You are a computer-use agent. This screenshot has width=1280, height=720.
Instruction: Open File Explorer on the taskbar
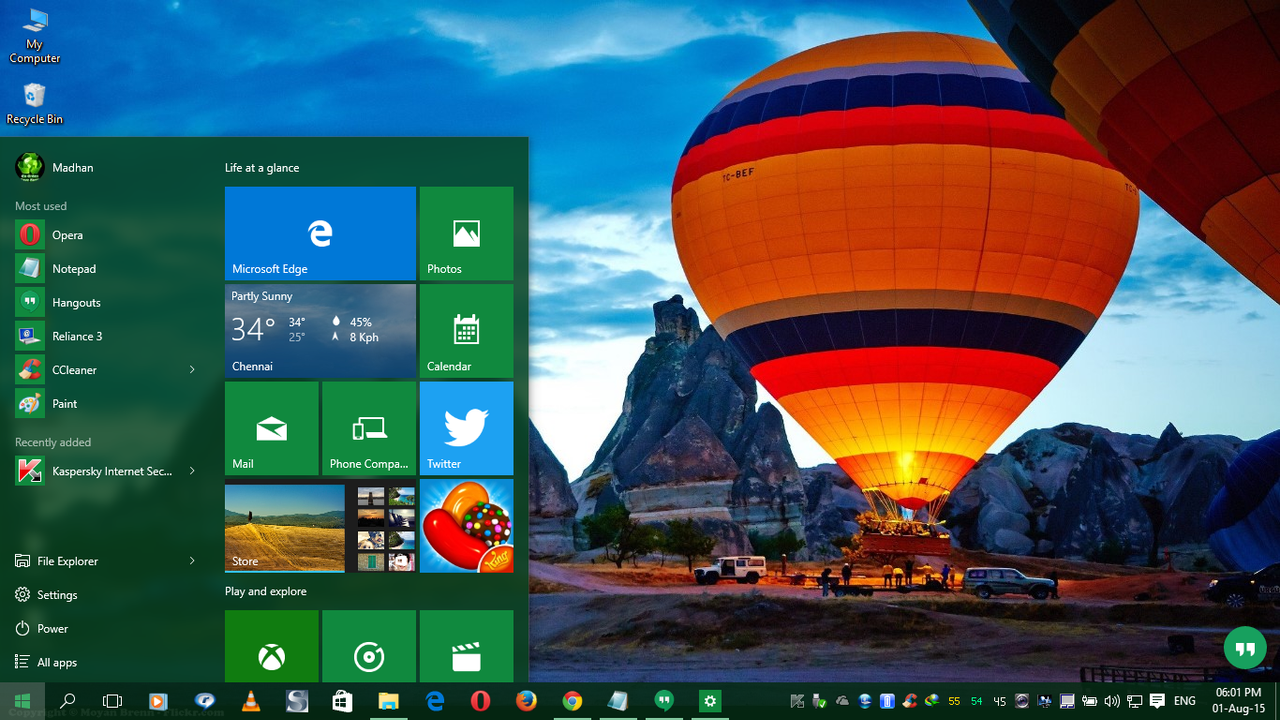[388, 701]
